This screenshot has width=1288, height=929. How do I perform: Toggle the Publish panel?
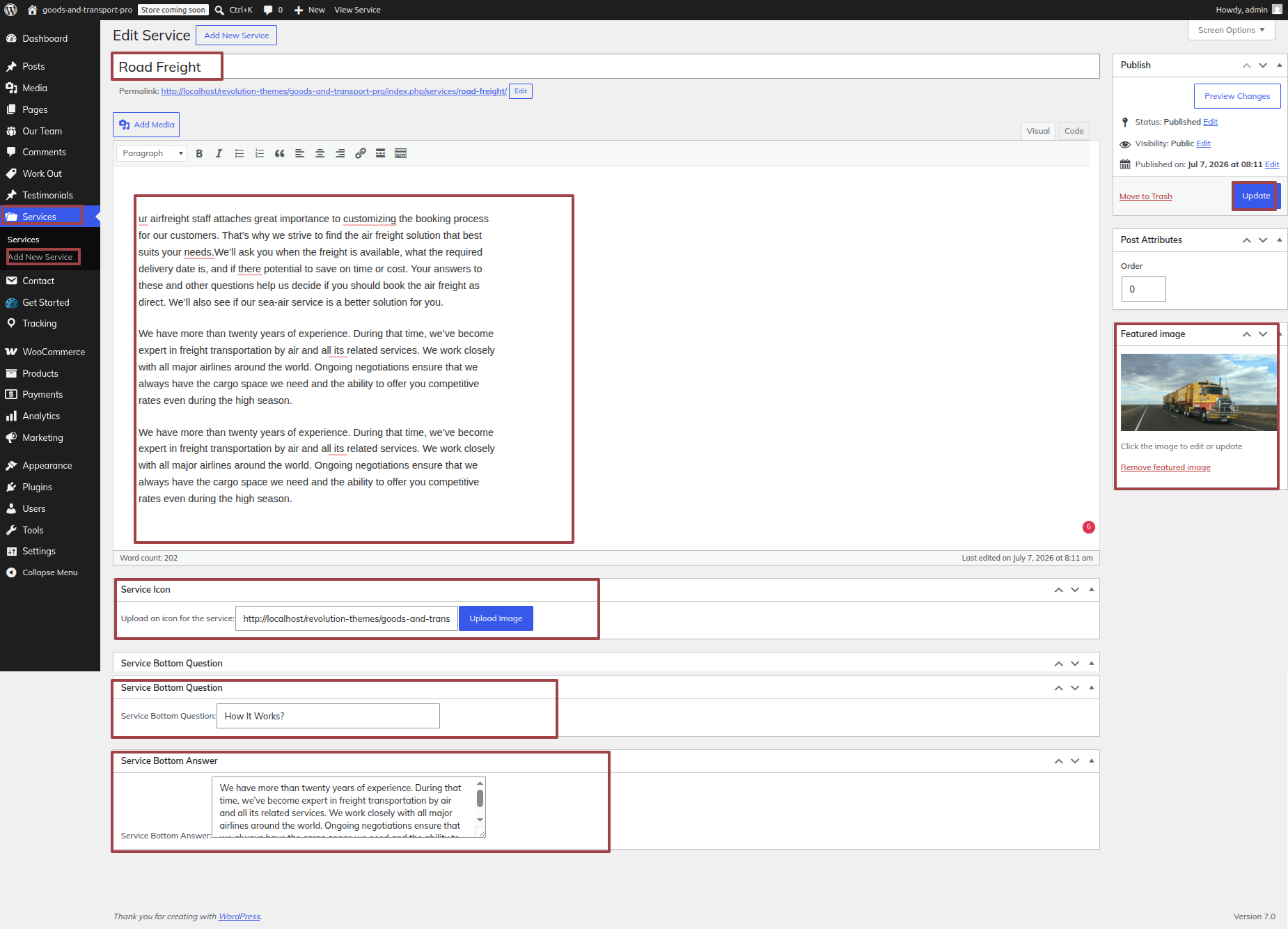(x=1279, y=65)
